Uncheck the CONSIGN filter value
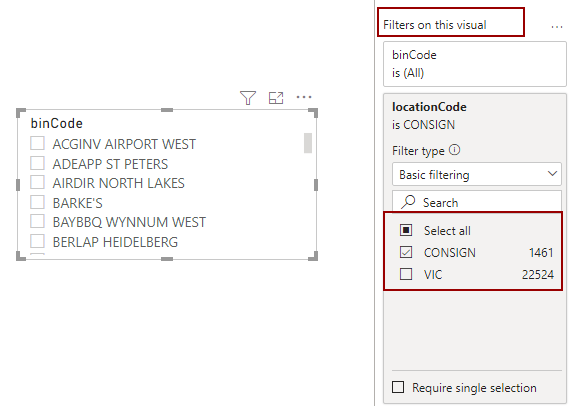Viewport: 573px width, 406px height. tap(406, 252)
